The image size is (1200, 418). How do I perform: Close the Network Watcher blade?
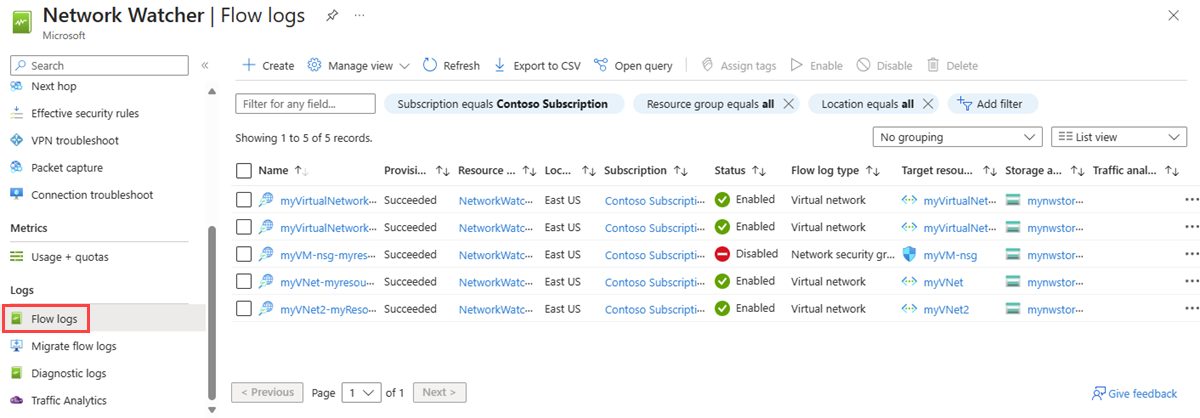tap(1173, 16)
